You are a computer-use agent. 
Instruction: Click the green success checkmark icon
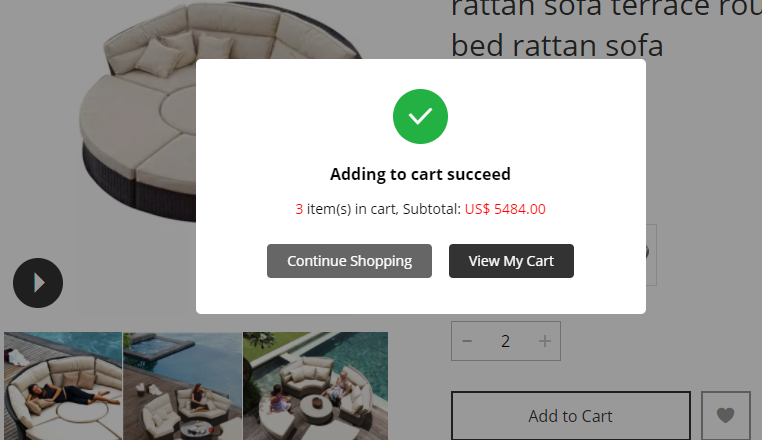pyautogui.click(x=420, y=116)
